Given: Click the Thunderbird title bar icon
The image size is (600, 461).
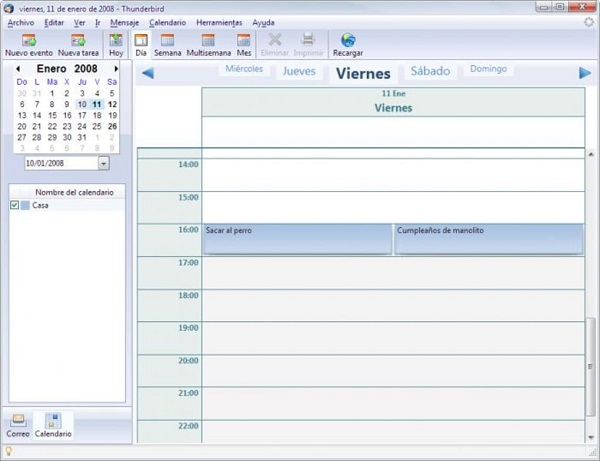Looking at the screenshot, I should click(x=8, y=8).
